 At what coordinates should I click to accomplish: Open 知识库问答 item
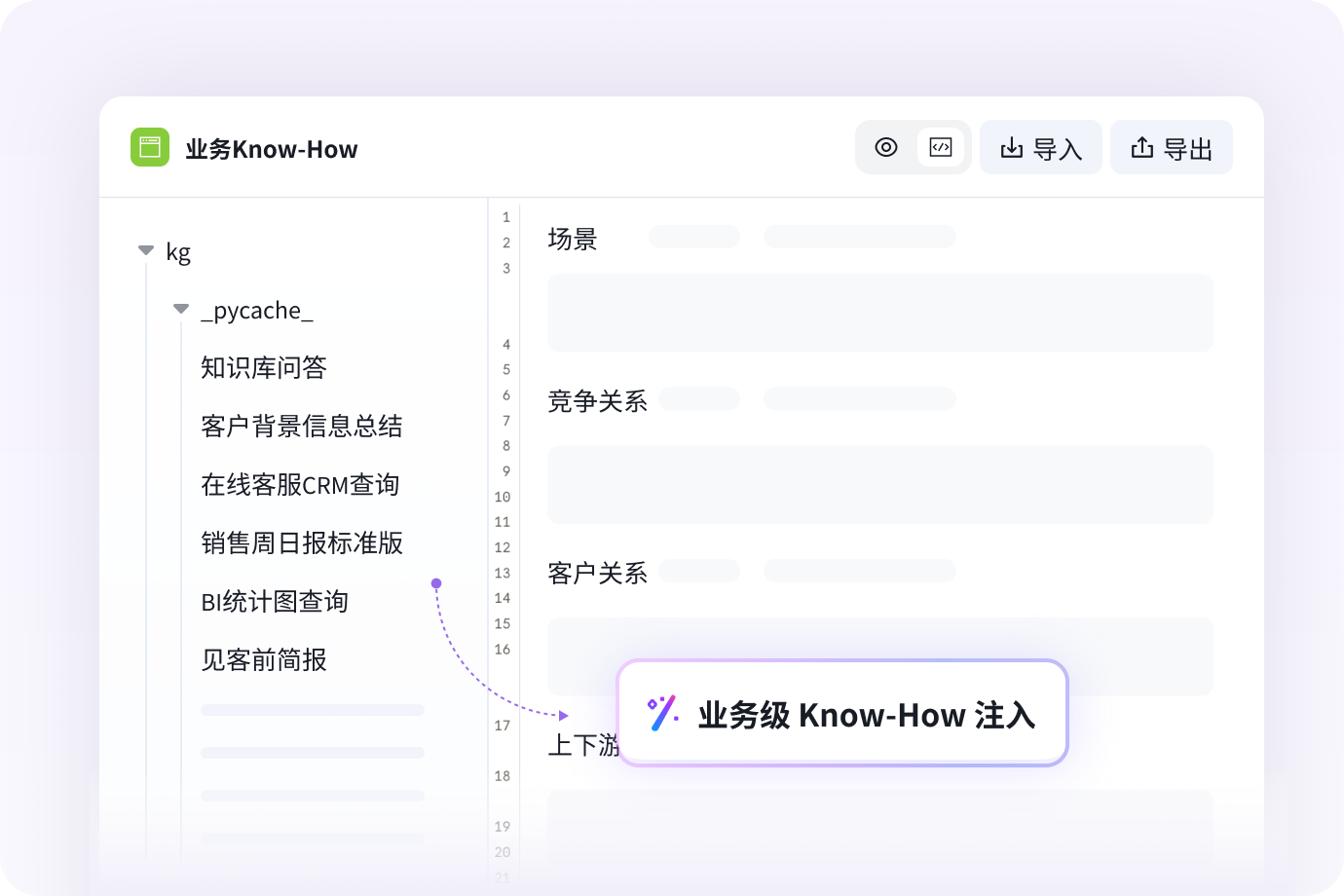pos(264,367)
